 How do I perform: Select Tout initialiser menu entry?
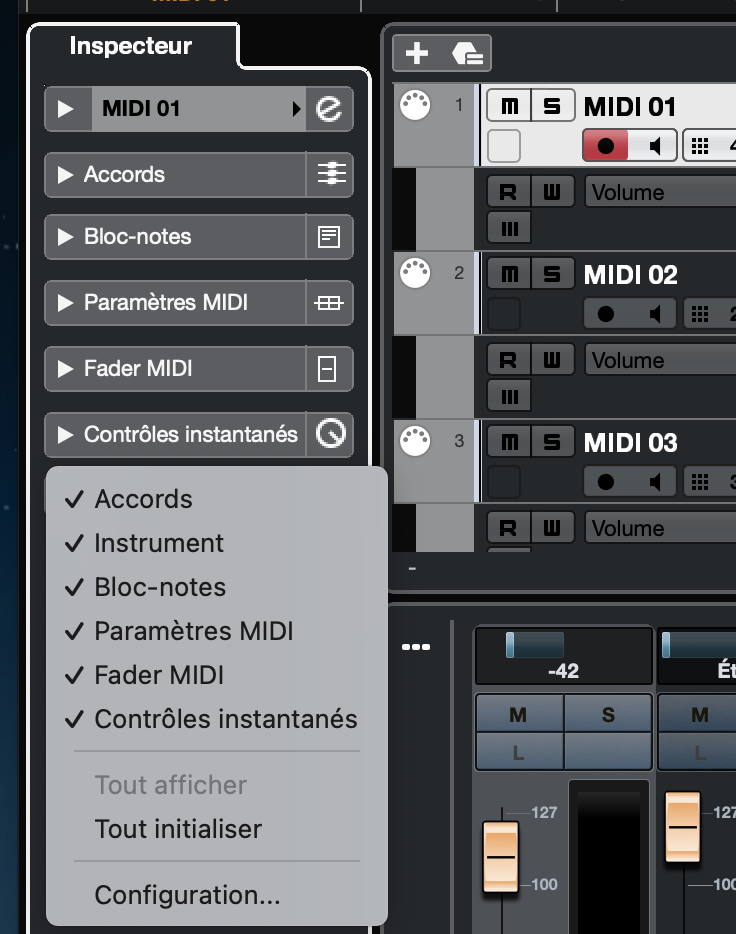178,829
